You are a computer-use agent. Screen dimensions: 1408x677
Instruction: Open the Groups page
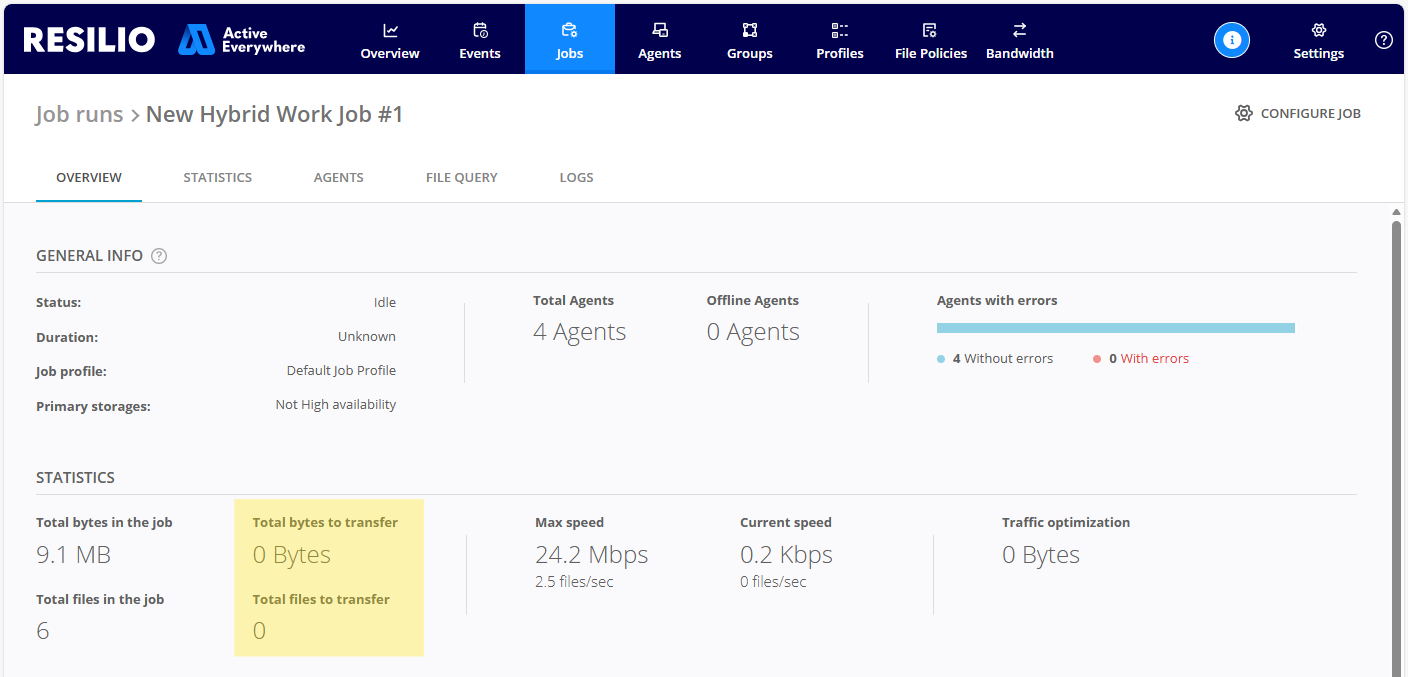(x=750, y=40)
